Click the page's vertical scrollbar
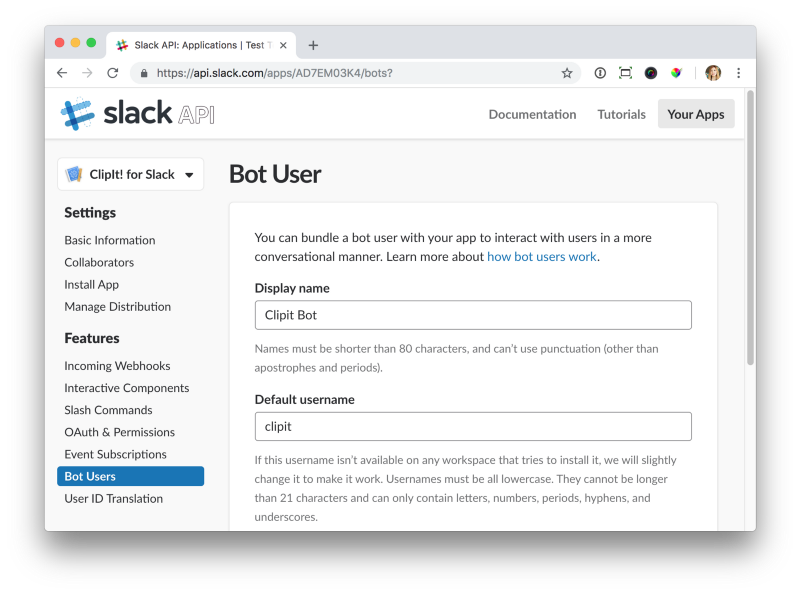Screen dimensions: 800x594 (x=750, y=250)
